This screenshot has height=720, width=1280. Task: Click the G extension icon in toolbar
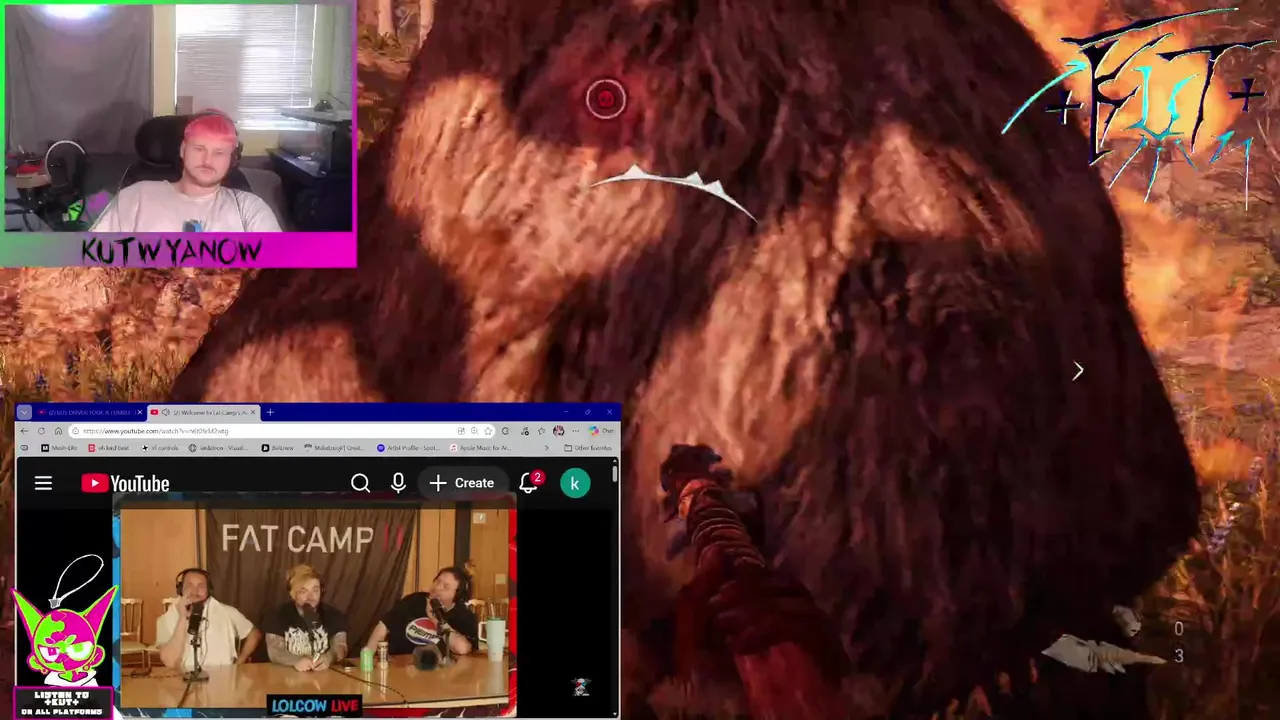[x=505, y=431]
